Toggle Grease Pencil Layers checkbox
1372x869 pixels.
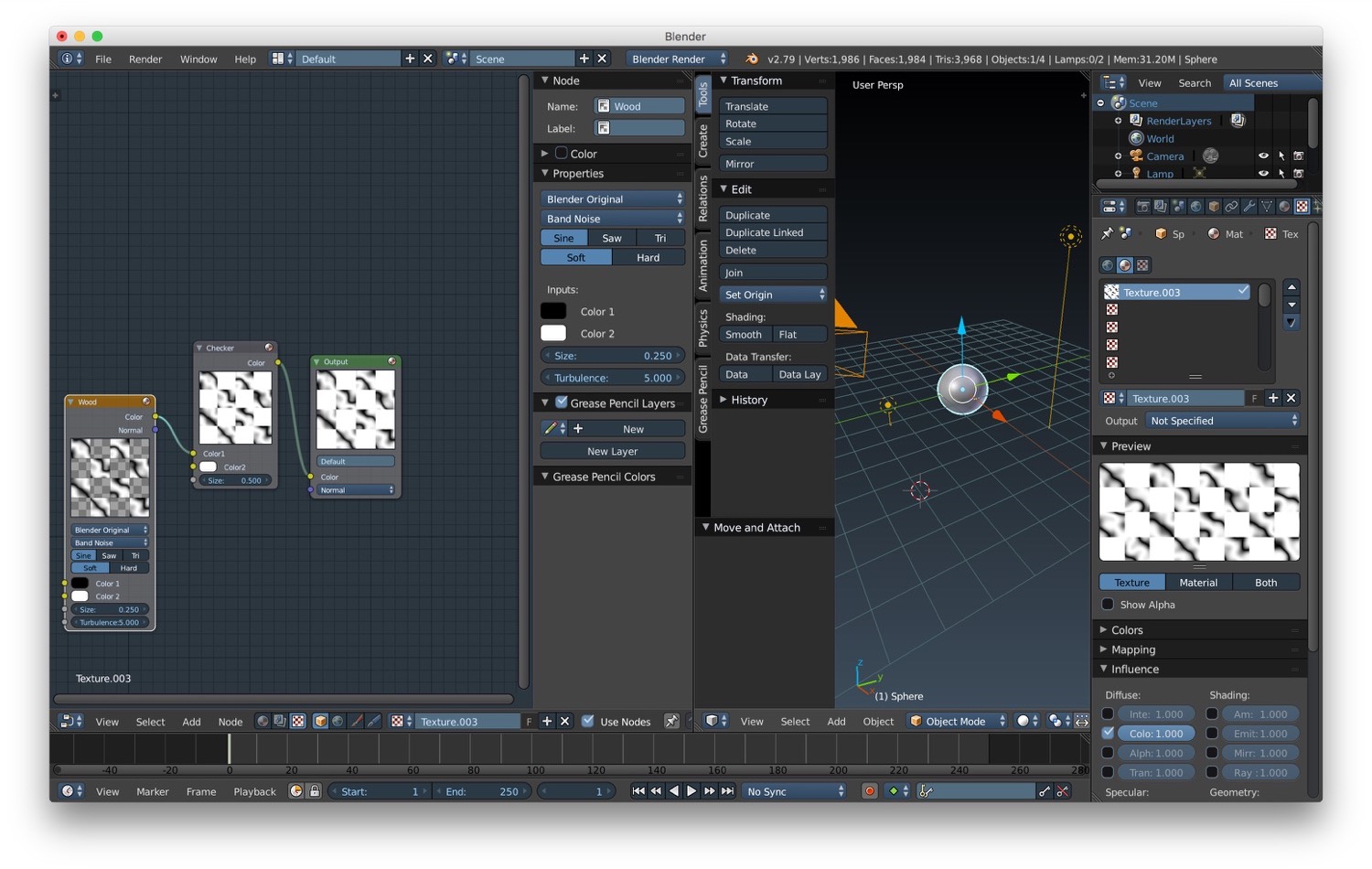tap(562, 402)
